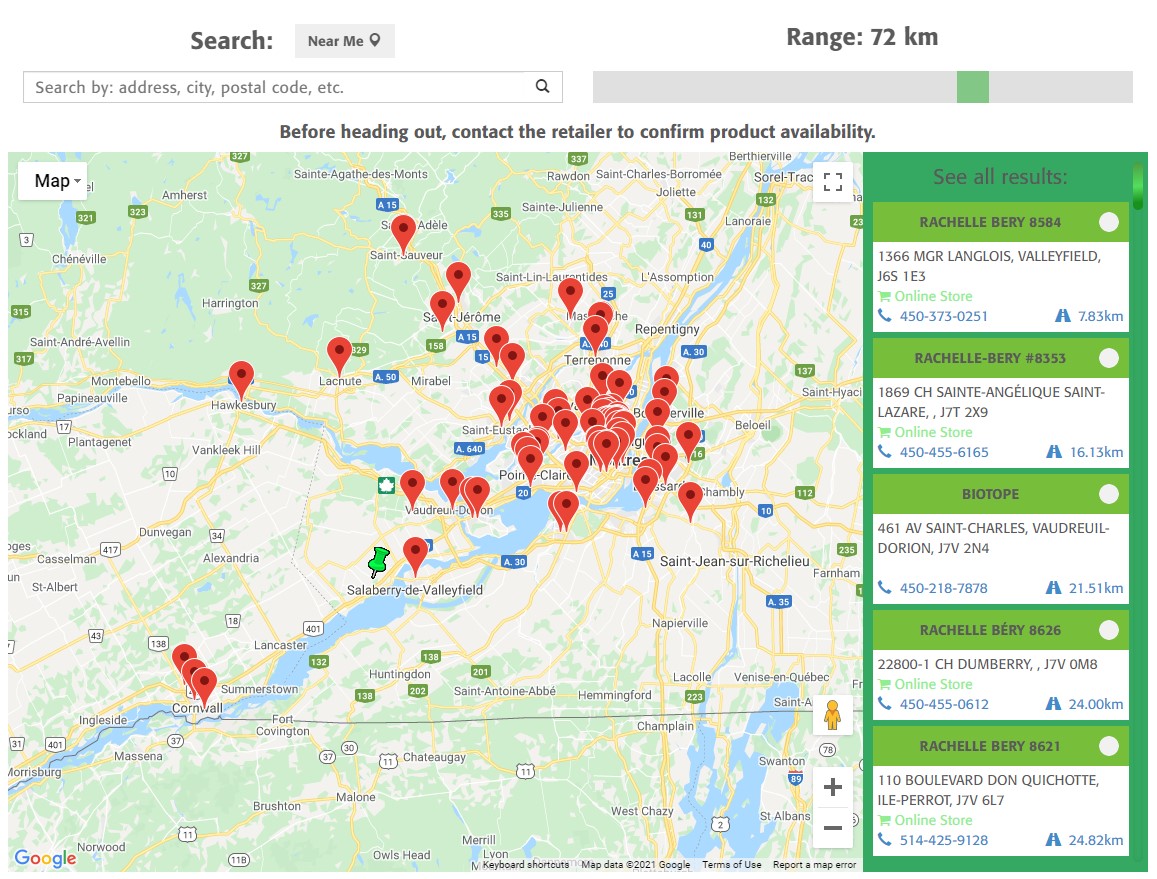Click directions icon beside 7.83km
Image resolution: width=1157 pixels, height=879 pixels.
pos(1063,316)
